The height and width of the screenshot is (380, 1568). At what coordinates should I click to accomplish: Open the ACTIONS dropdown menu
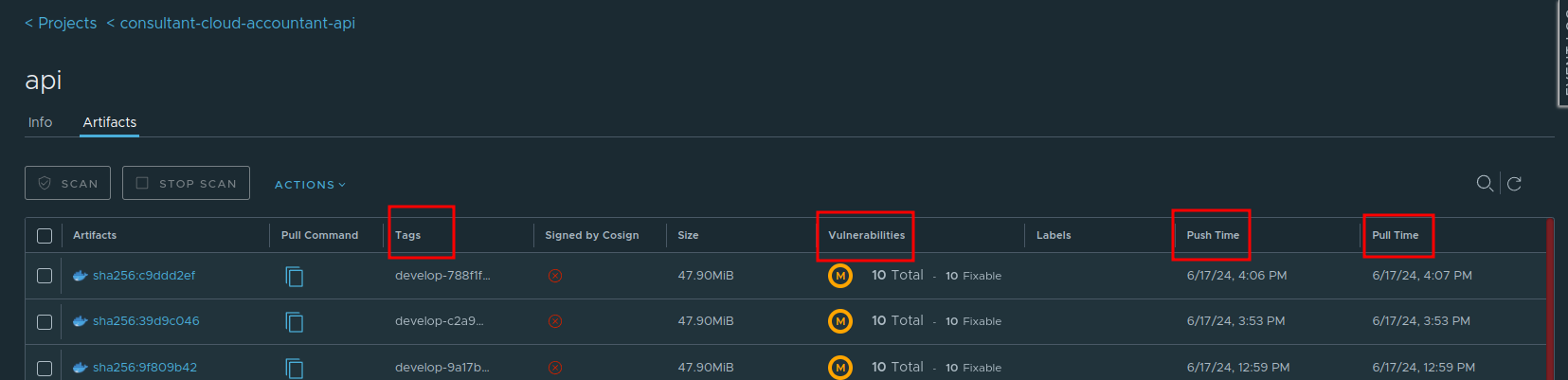[x=310, y=185]
